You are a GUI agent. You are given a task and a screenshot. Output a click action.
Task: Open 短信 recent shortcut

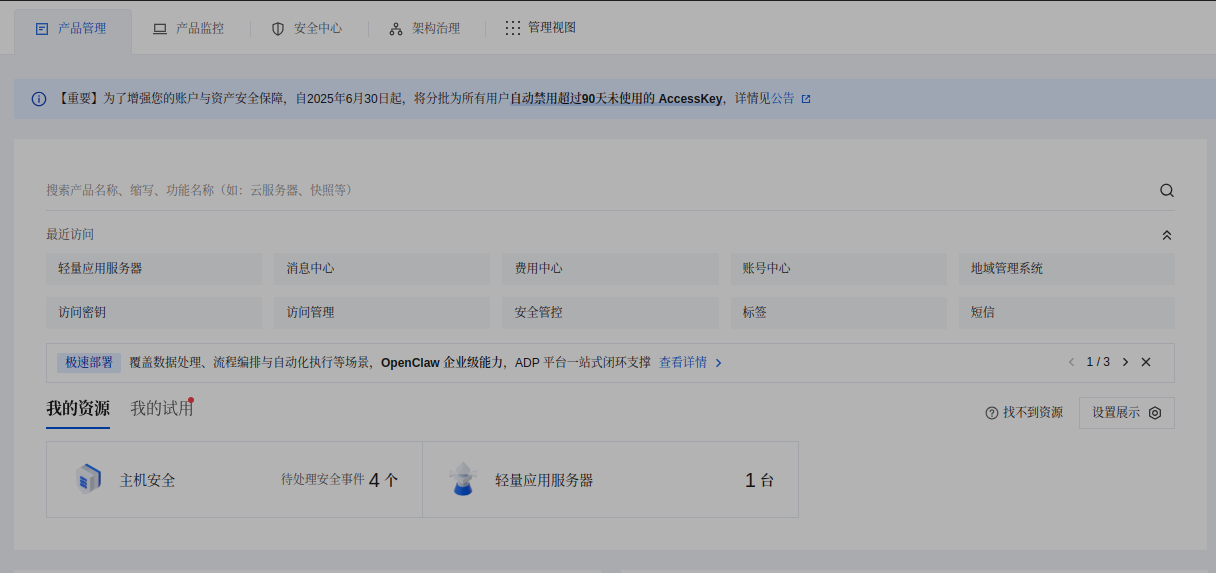point(1067,313)
